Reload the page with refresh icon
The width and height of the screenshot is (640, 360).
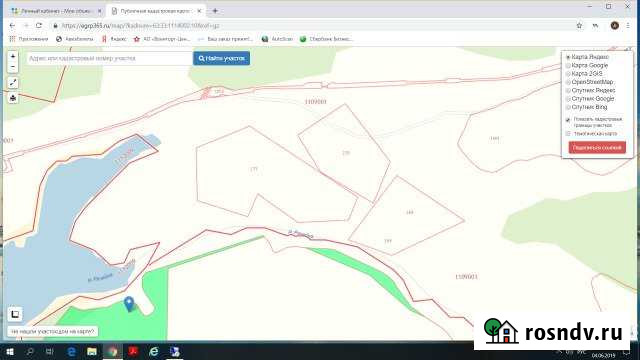coord(39,25)
